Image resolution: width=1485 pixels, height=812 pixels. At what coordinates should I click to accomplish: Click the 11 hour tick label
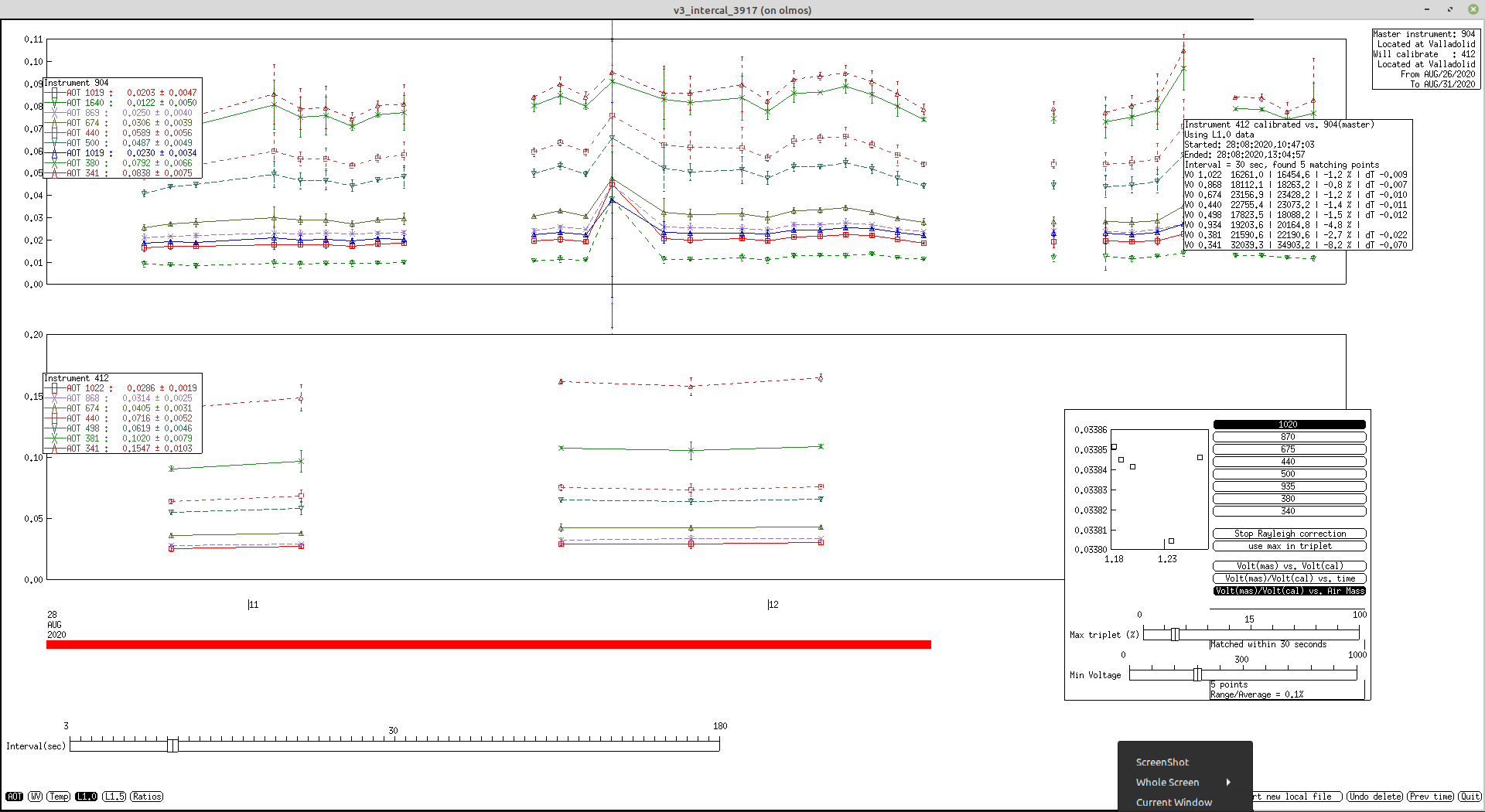point(254,605)
